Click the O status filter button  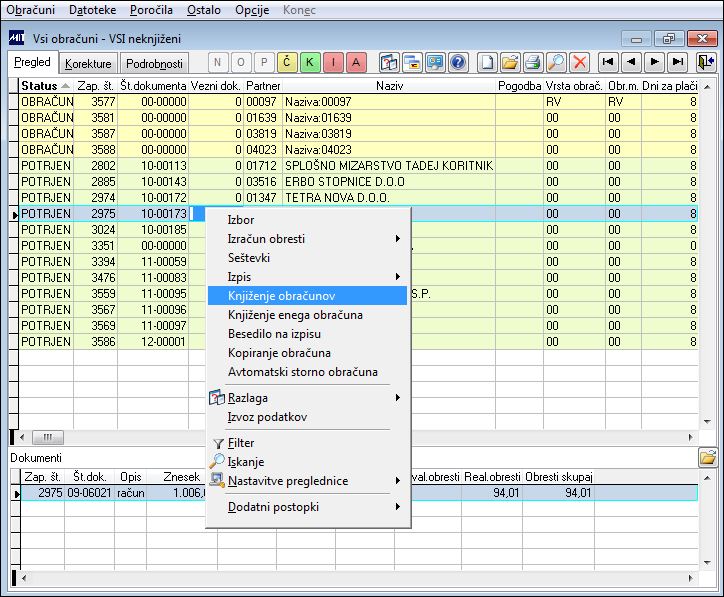pos(241,62)
